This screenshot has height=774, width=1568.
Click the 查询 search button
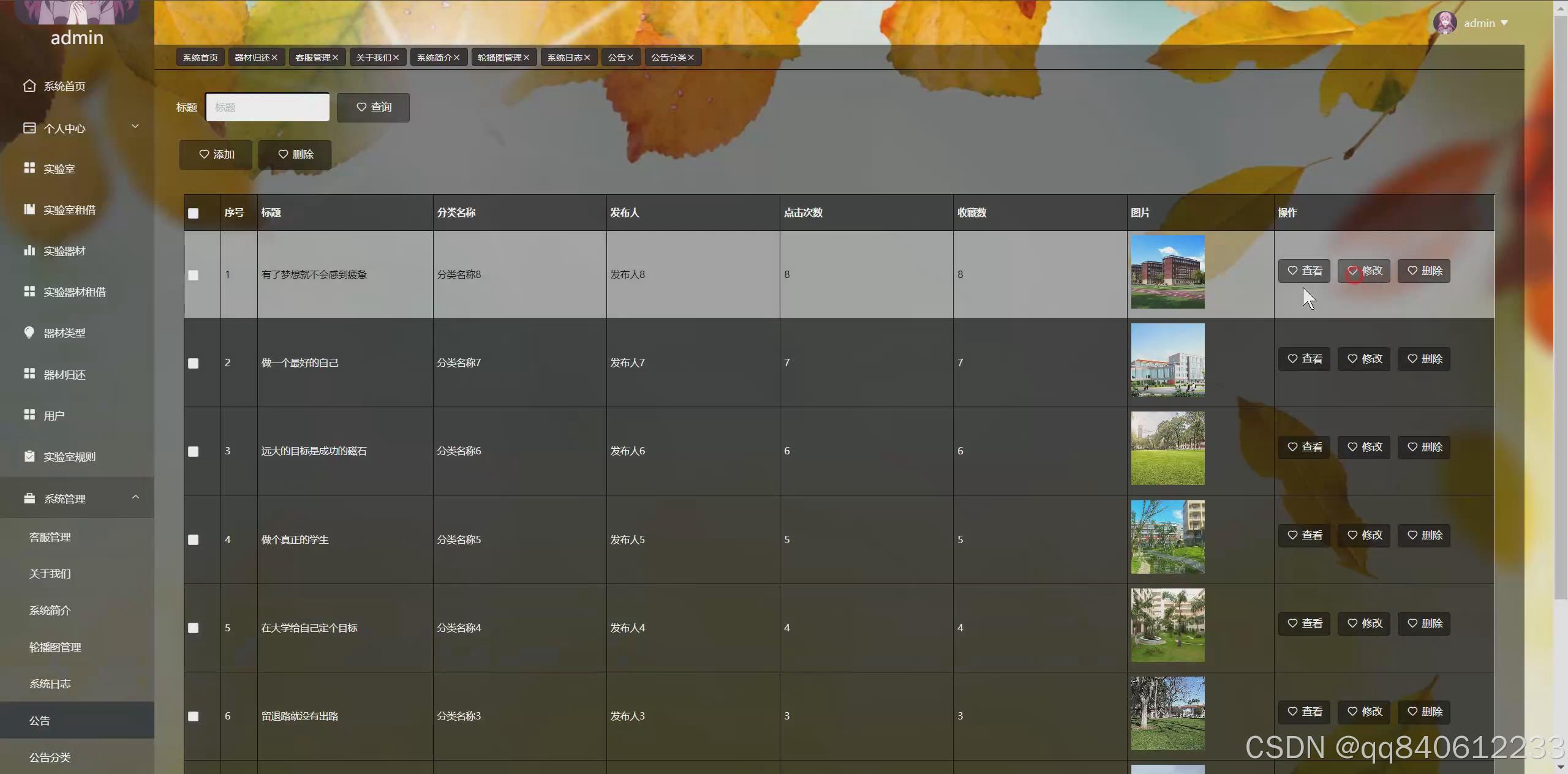[373, 107]
